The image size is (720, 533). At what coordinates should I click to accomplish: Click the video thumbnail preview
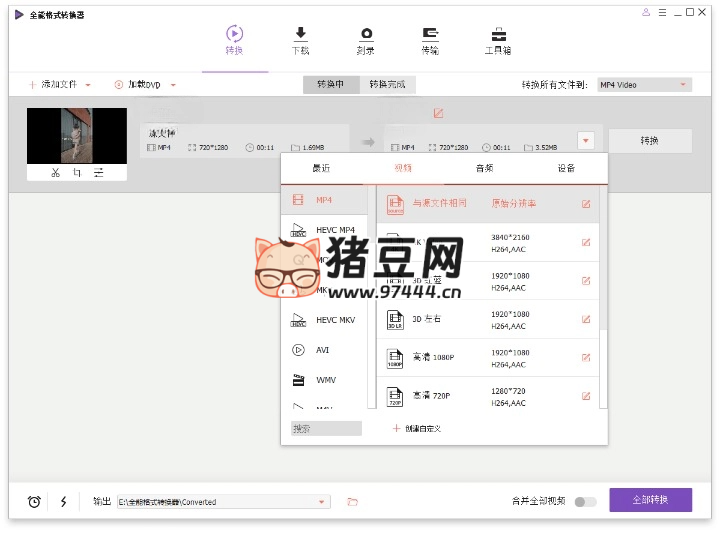click(77, 136)
